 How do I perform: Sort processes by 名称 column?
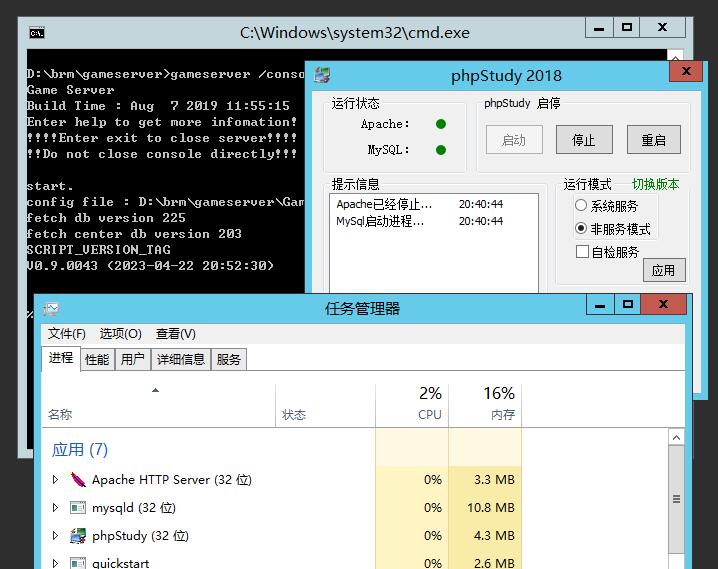point(158,405)
